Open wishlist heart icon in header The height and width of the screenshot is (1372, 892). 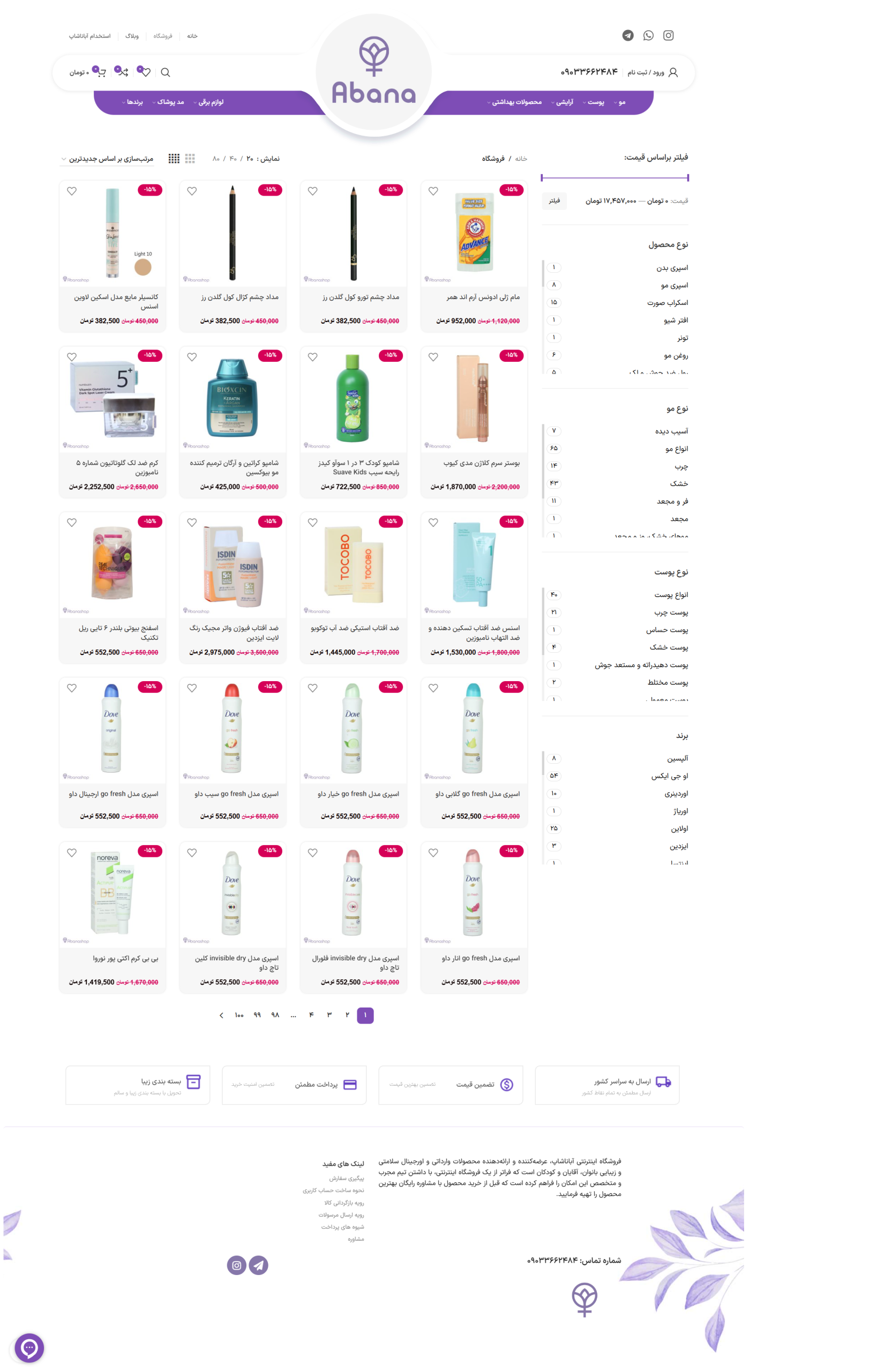(x=144, y=71)
